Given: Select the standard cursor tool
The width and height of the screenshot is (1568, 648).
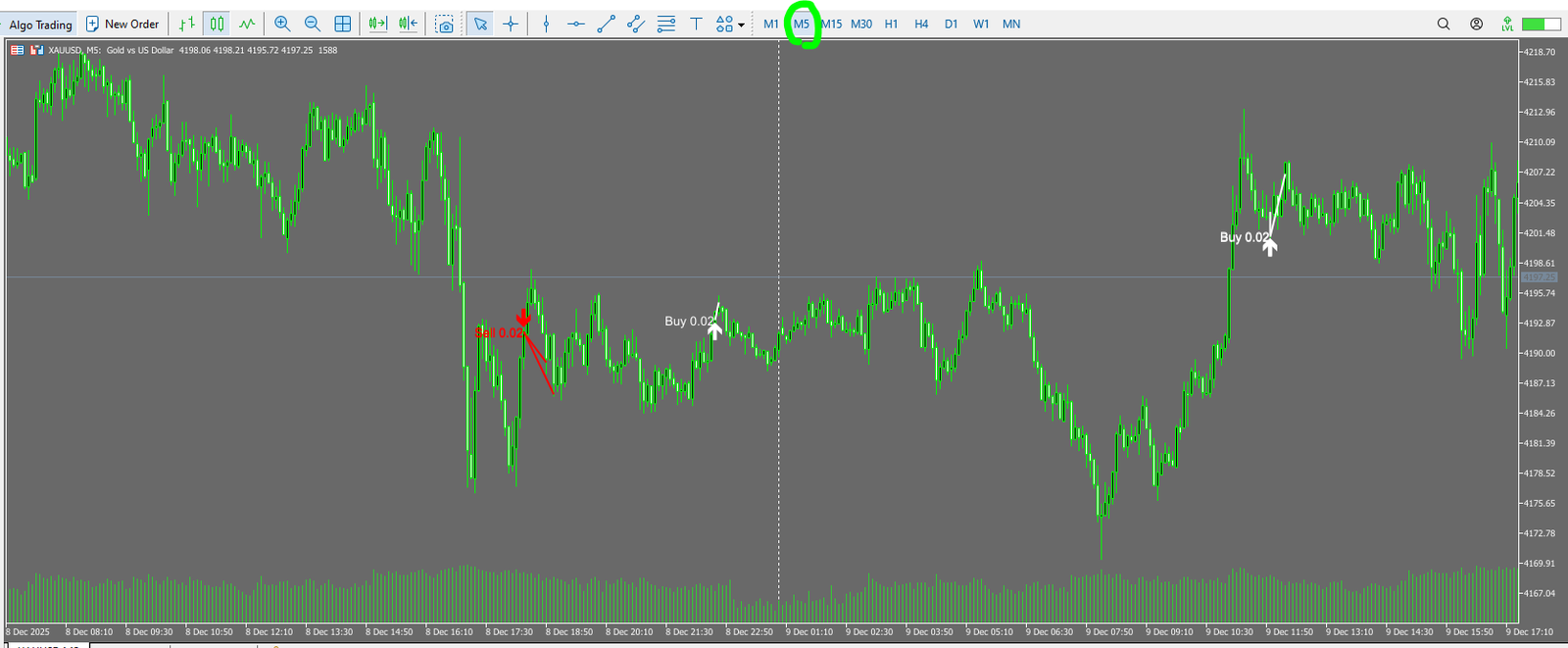Looking at the screenshot, I should (x=480, y=24).
